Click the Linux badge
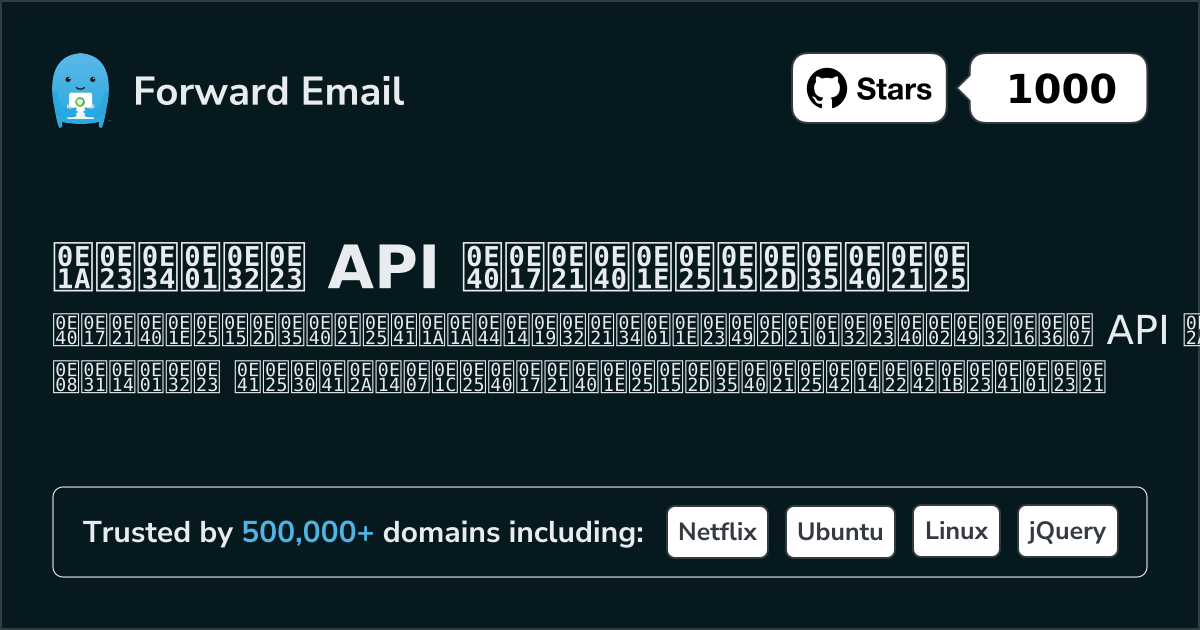 point(956,532)
